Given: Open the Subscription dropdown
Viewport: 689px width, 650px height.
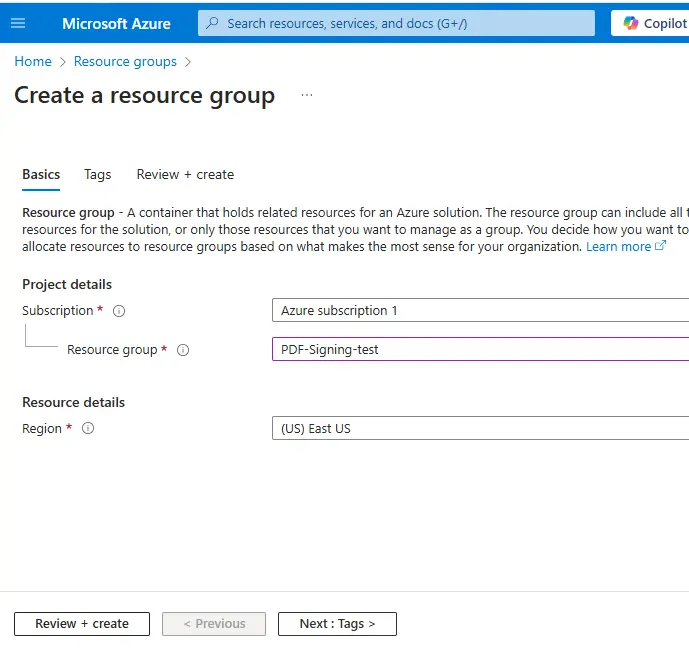Looking at the screenshot, I should (480, 310).
